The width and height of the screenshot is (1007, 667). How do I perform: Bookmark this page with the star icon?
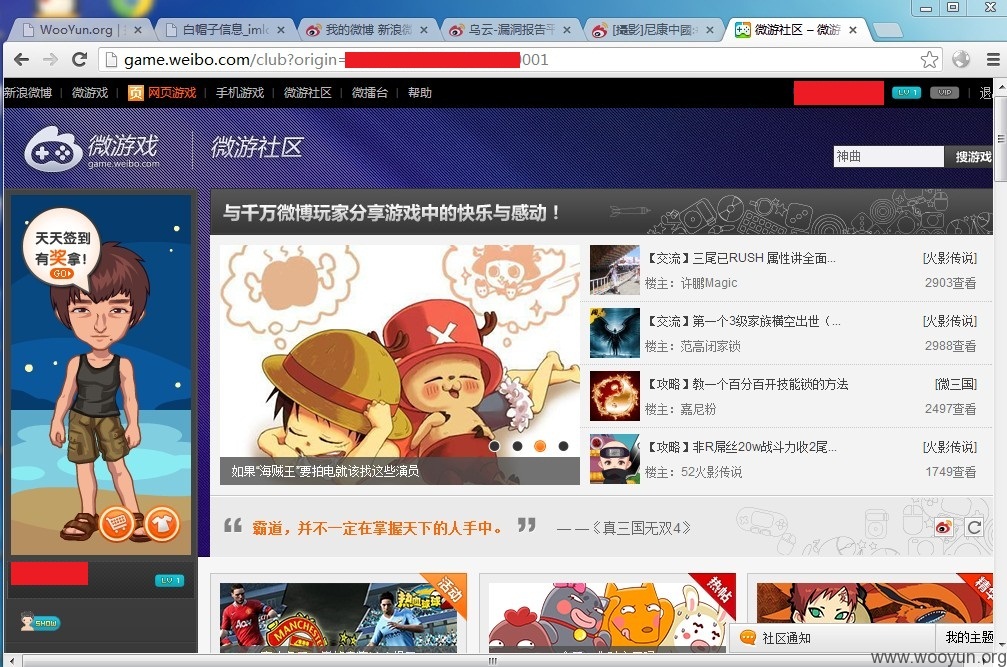(929, 60)
